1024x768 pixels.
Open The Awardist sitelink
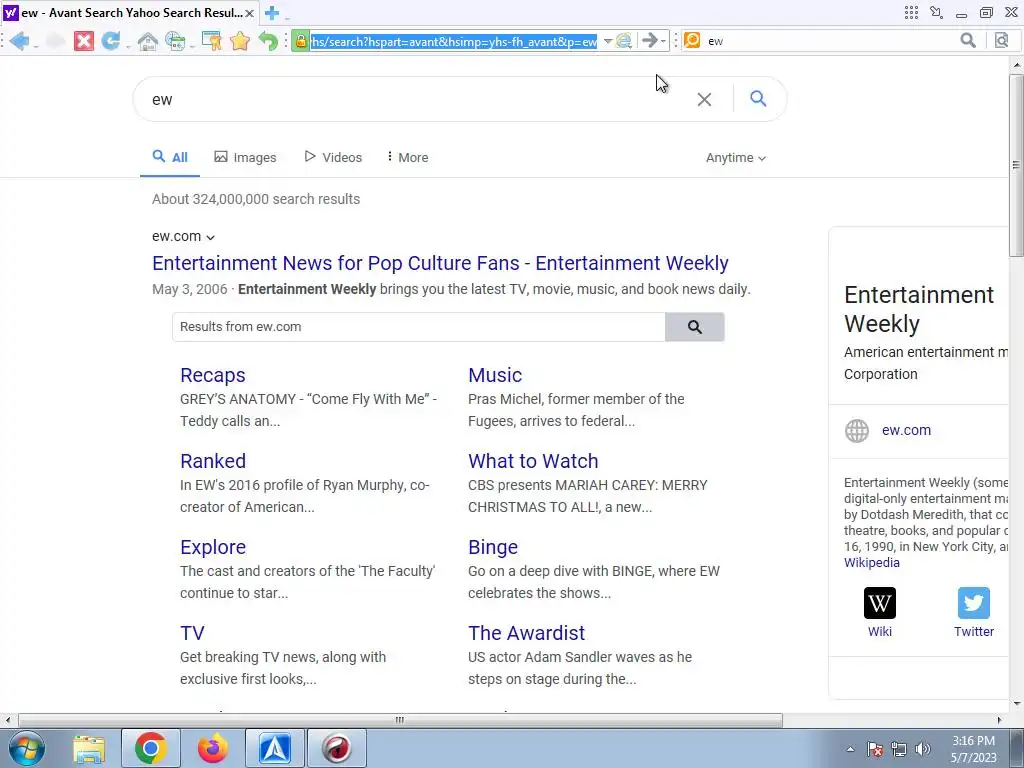click(x=526, y=633)
